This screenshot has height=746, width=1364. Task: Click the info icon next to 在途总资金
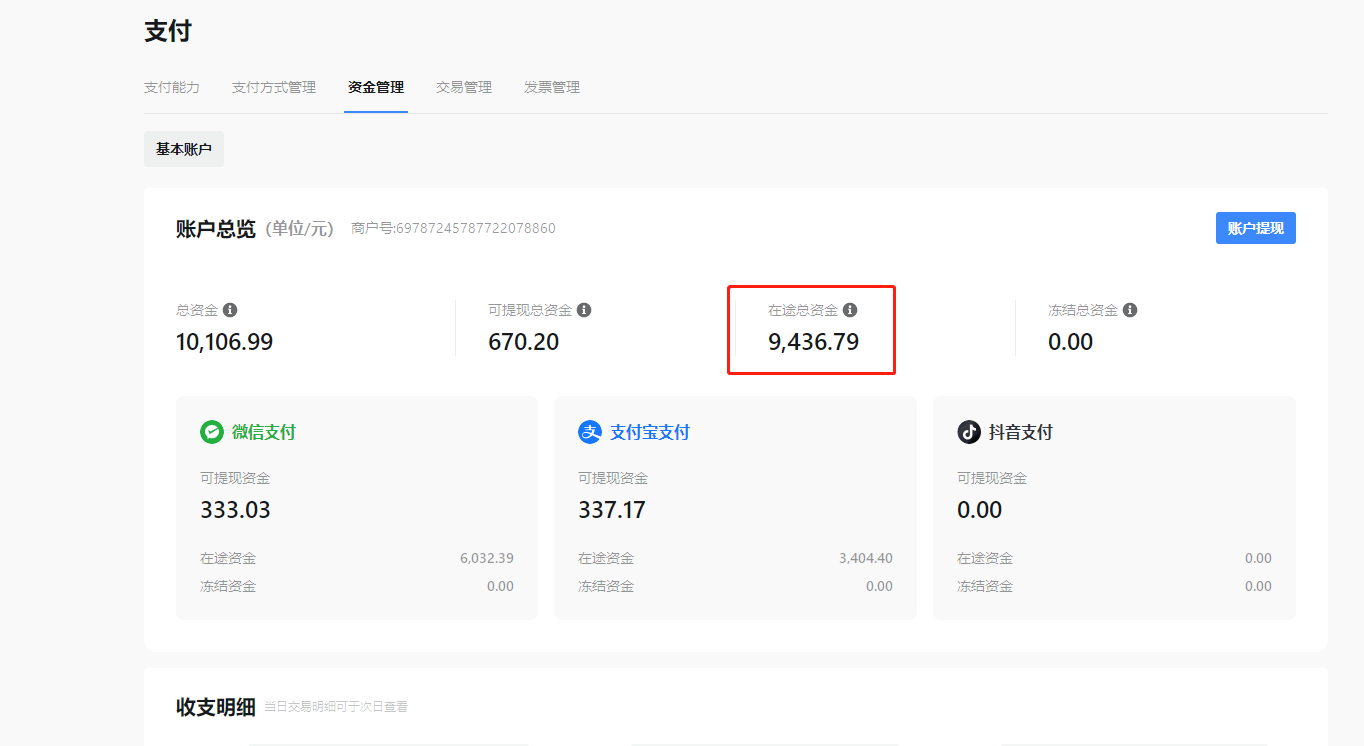(x=850, y=310)
